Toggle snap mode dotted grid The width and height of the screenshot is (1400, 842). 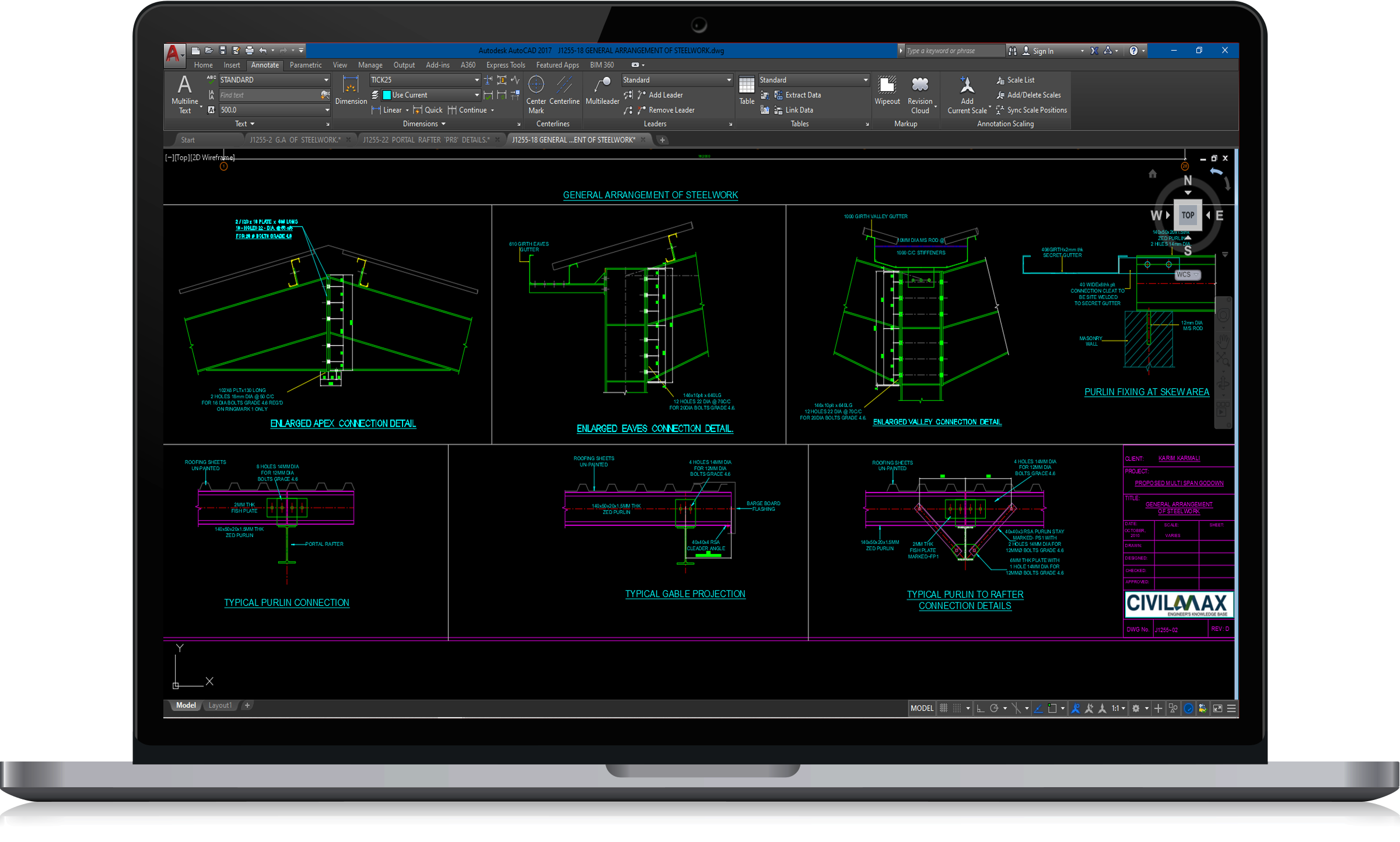tap(957, 708)
